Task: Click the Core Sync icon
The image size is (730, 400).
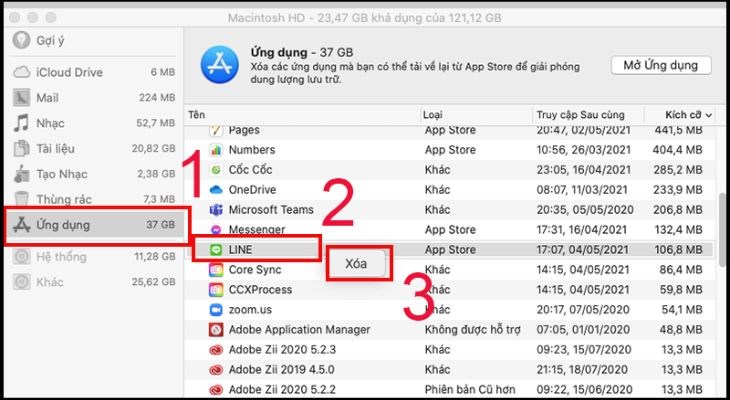Action: (x=216, y=270)
